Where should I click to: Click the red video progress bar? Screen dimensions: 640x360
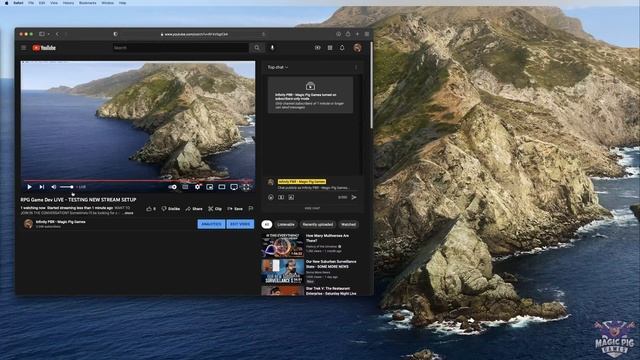click(x=138, y=180)
